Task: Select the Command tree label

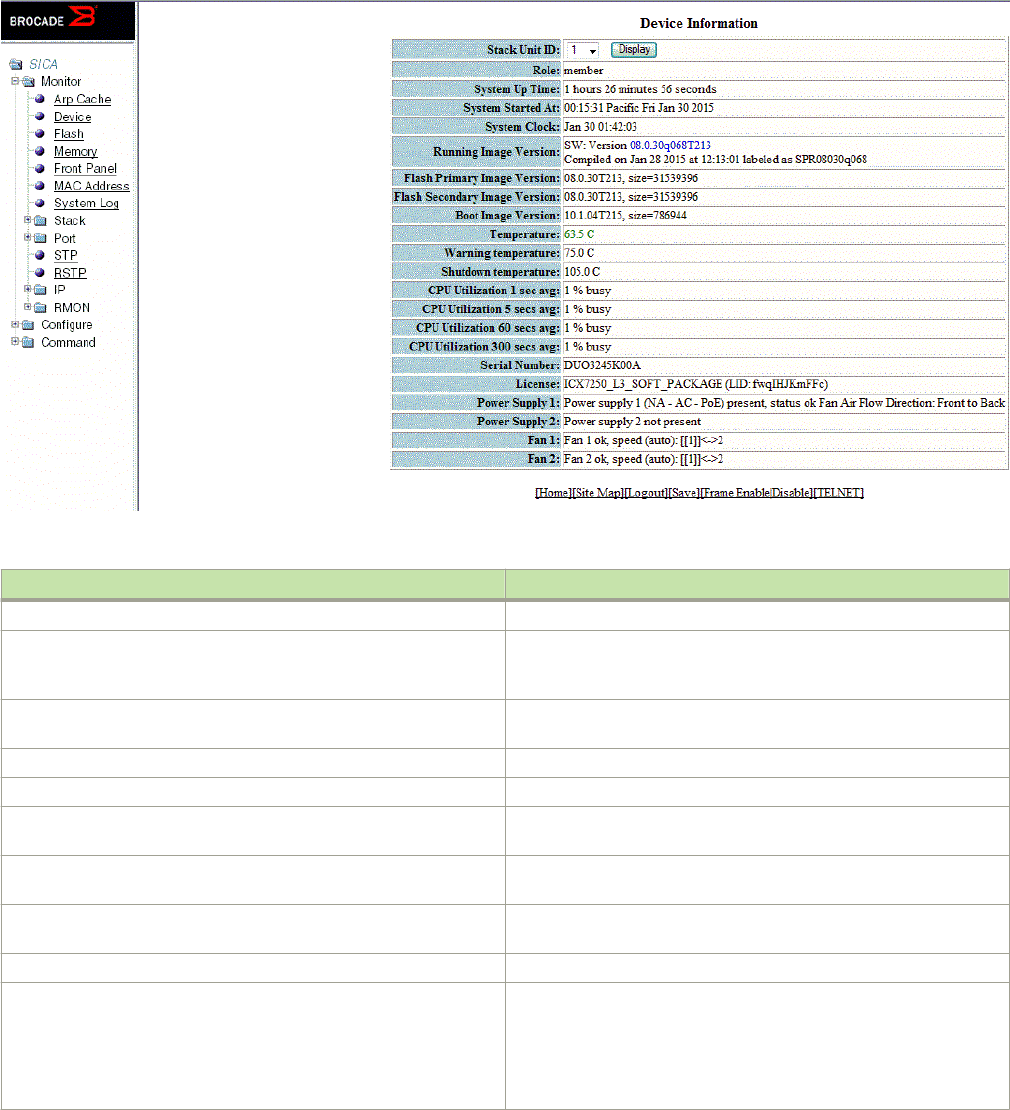Action: point(68,343)
